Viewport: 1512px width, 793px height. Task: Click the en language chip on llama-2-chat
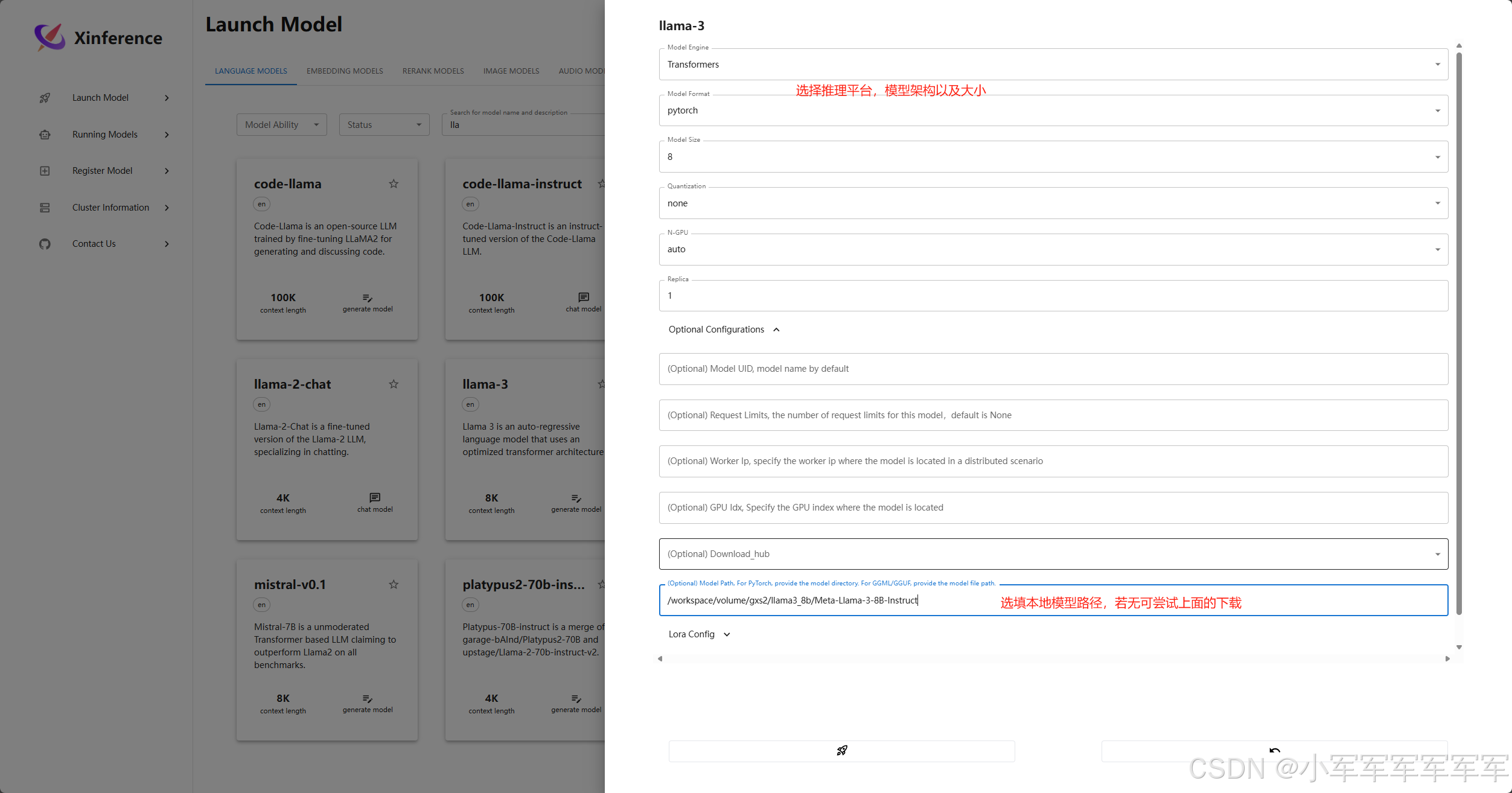click(x=261, y=404)
